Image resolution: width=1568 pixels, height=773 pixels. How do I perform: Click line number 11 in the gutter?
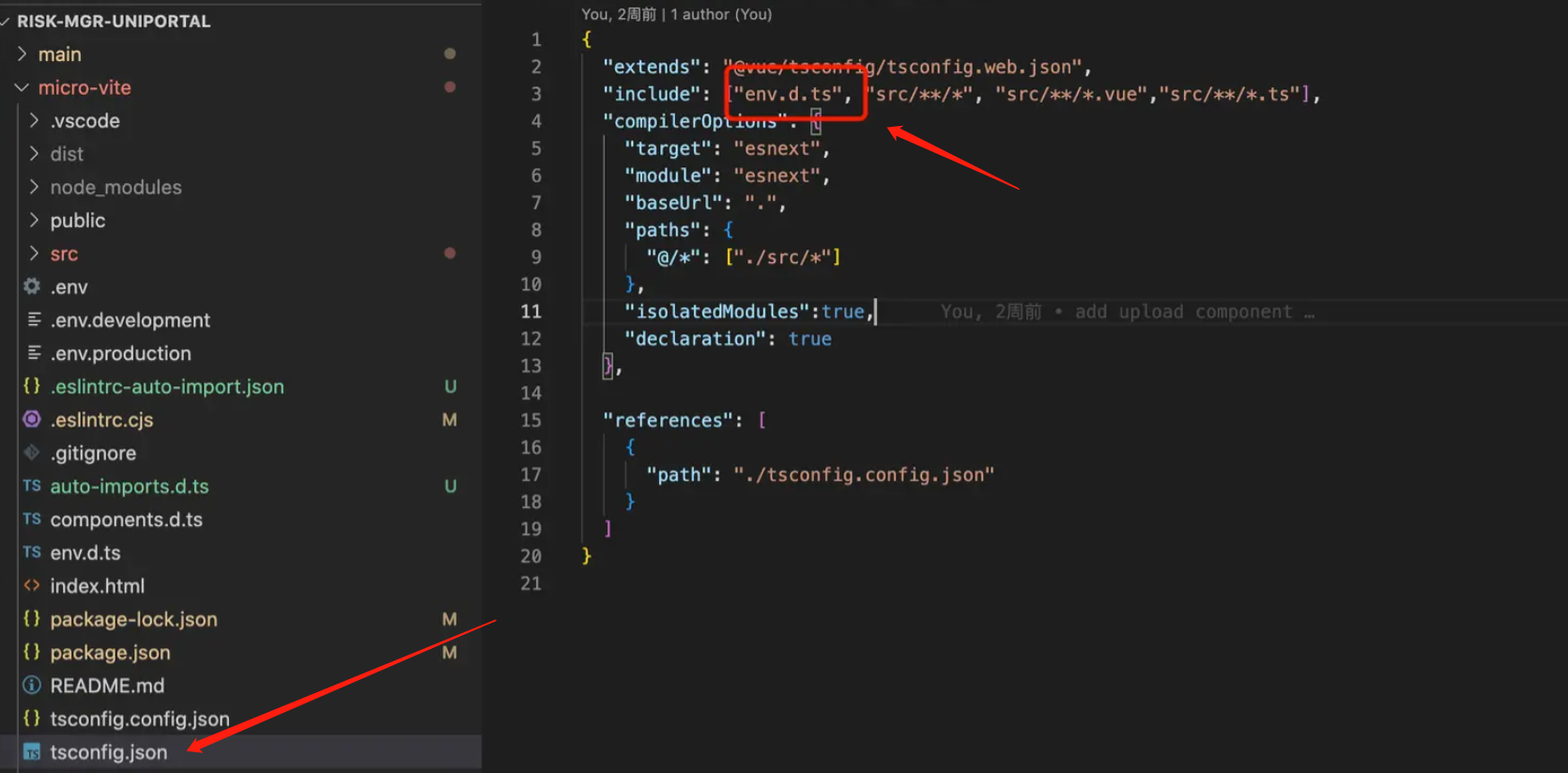pos(530,312)
